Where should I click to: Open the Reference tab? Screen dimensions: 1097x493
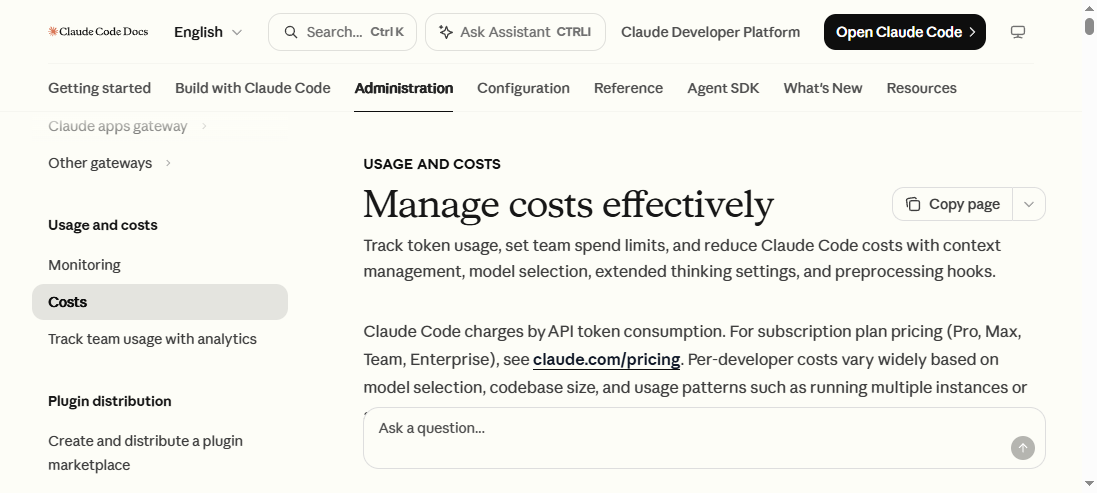[x=628, y=88]
